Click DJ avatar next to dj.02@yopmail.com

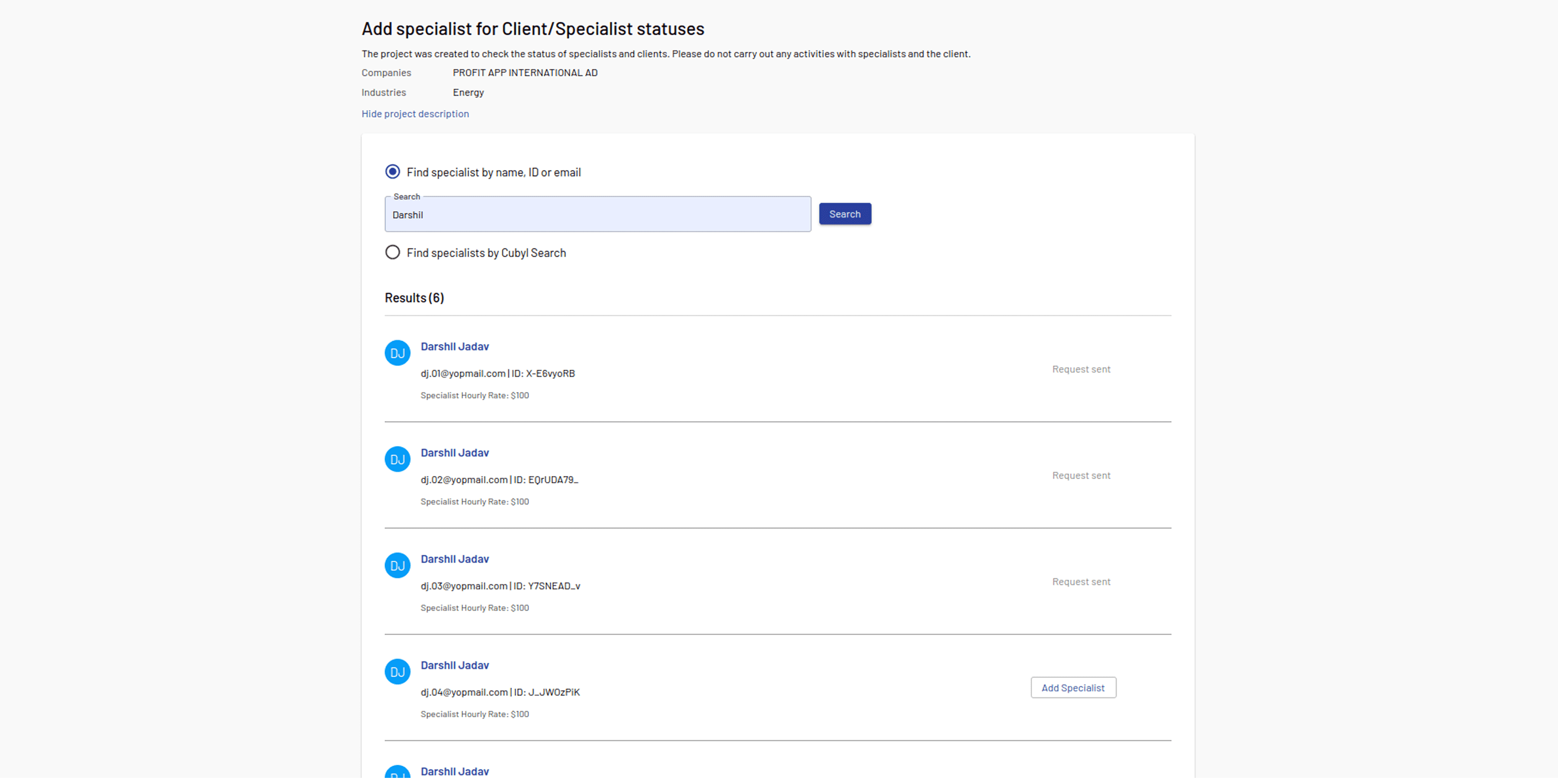click(397, 459)
